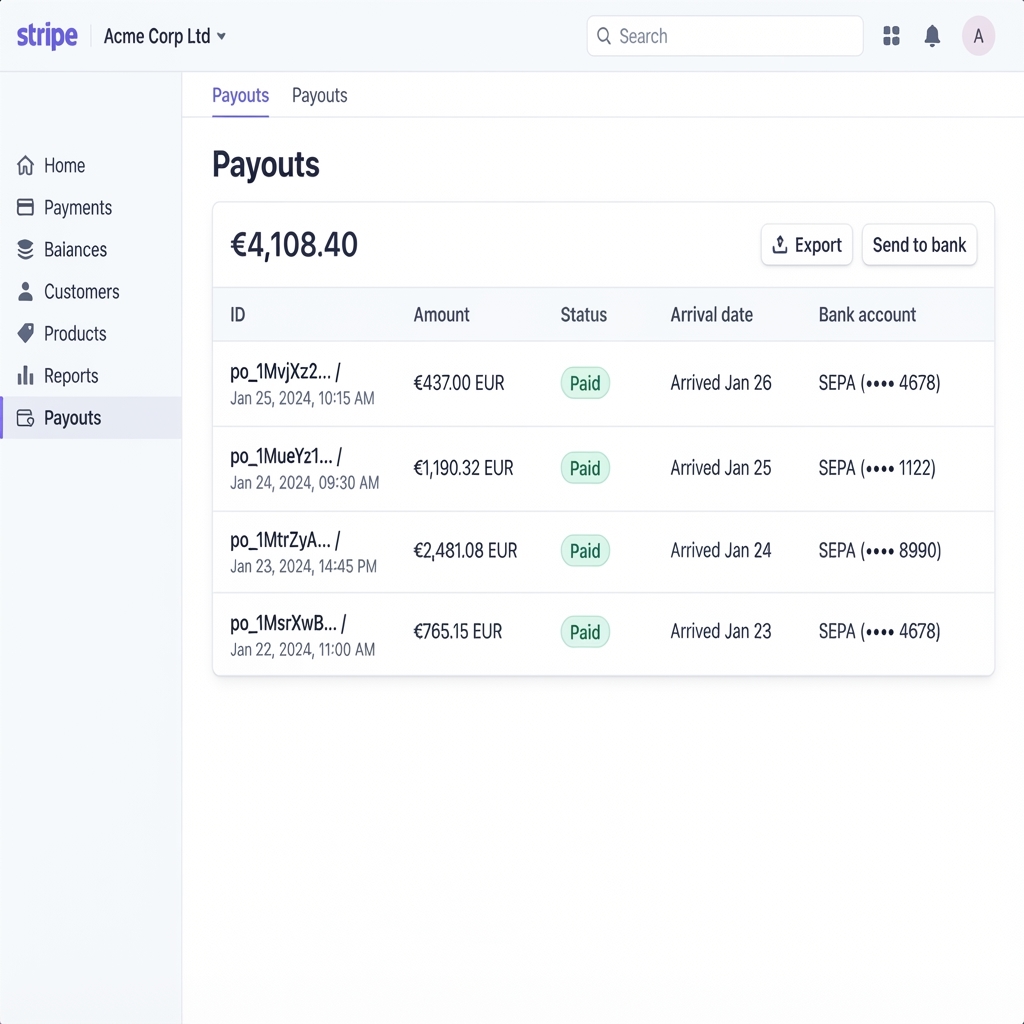Click the €765.15 EUR amount

[x=458, y=632]
